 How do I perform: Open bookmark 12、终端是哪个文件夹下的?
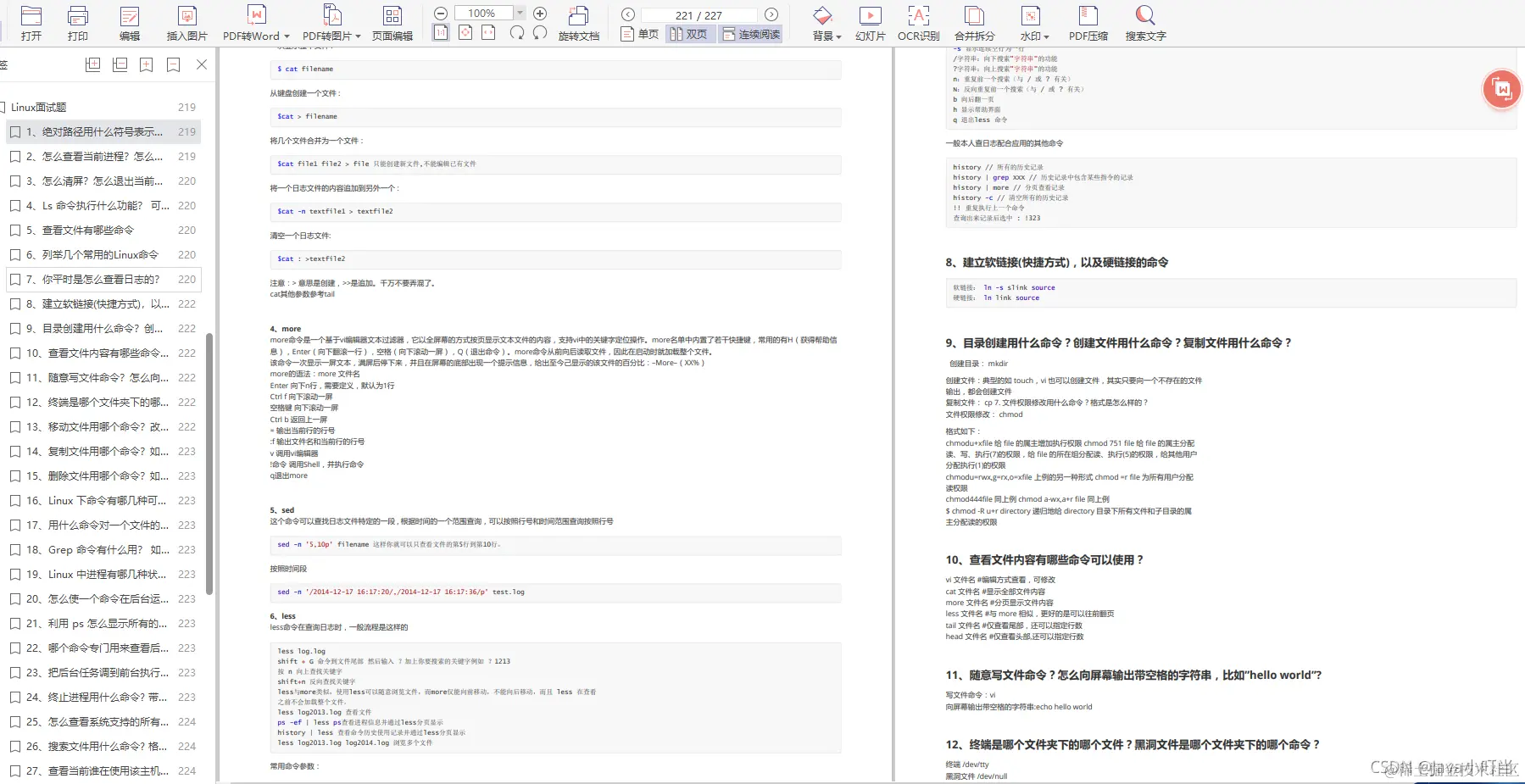coord(103,402)
